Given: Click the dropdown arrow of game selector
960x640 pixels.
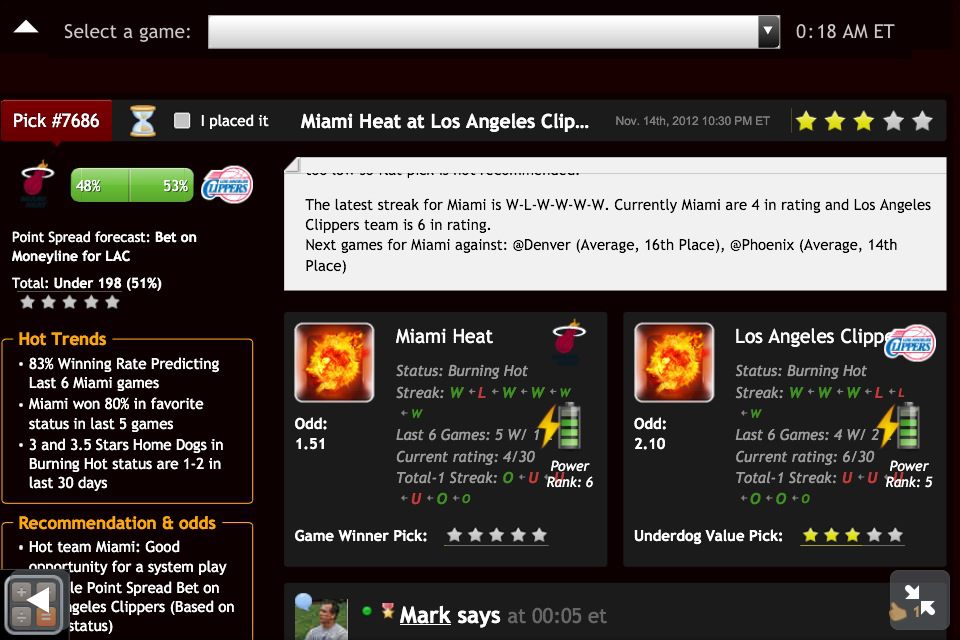Looking at the screenshot, I should click(x=768, y=32).
